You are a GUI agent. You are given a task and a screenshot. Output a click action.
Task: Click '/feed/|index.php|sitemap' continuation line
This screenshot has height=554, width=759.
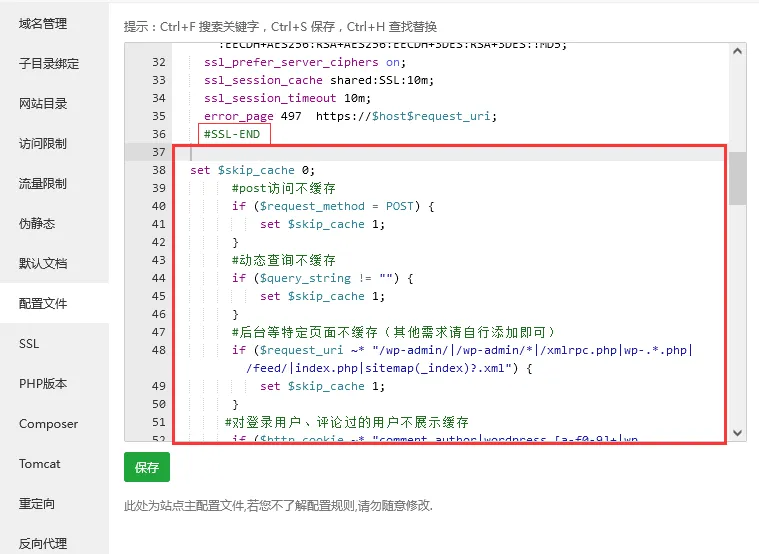[x=390, y=368]
